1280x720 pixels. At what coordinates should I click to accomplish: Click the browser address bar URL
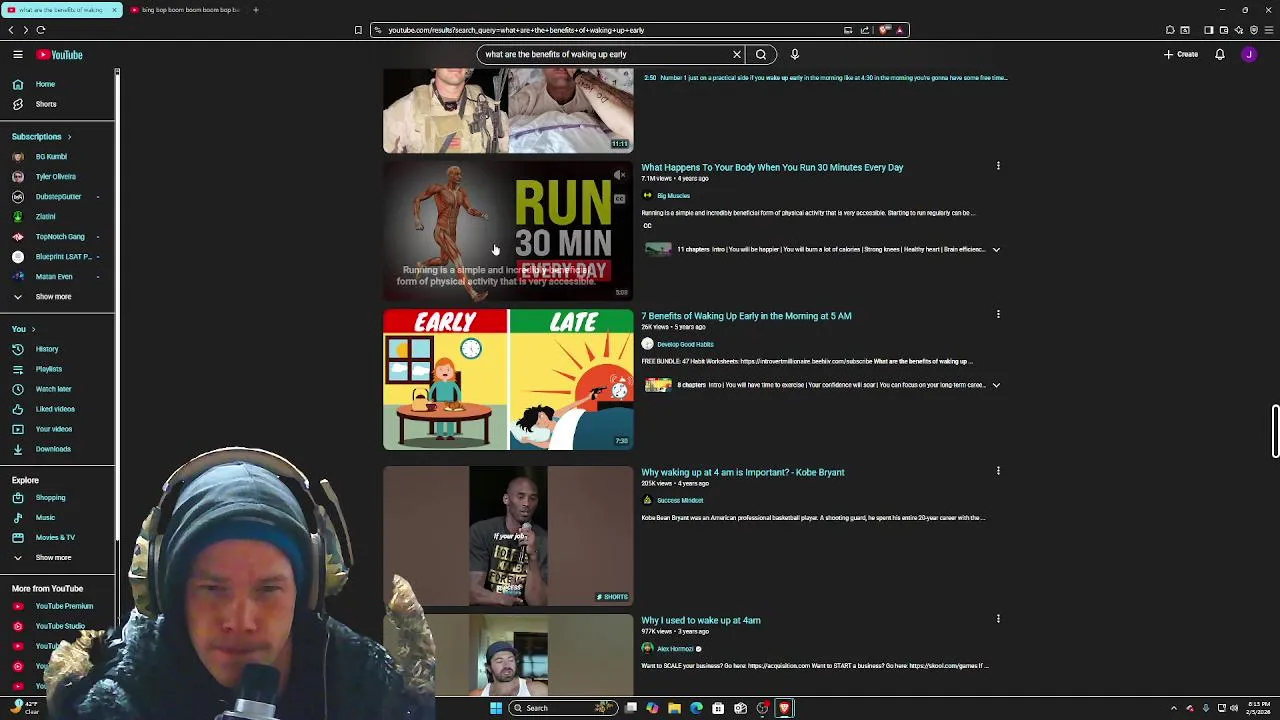(x=516, y=30)
